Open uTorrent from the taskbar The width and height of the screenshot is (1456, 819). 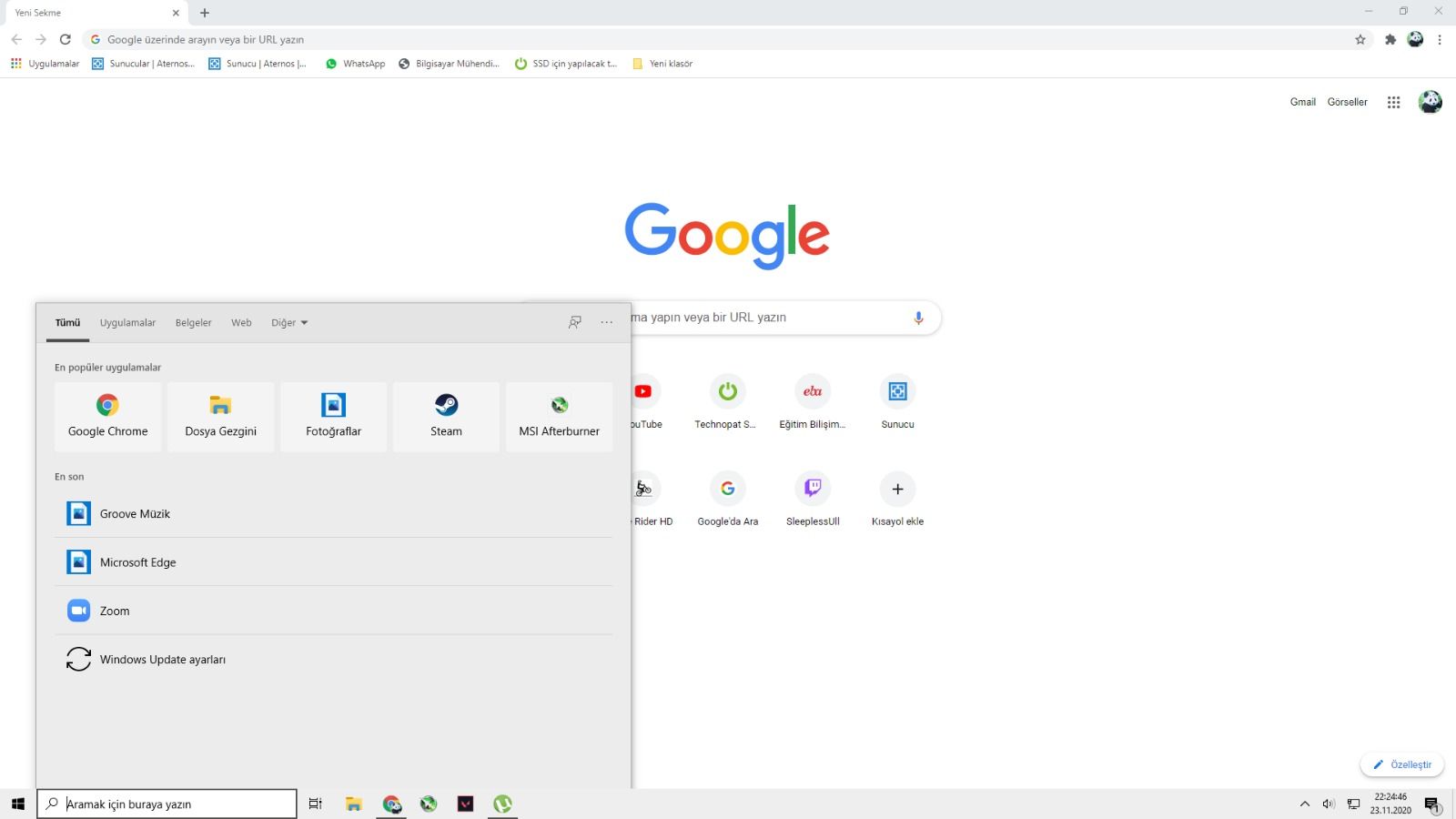click(x=502, y=804)
